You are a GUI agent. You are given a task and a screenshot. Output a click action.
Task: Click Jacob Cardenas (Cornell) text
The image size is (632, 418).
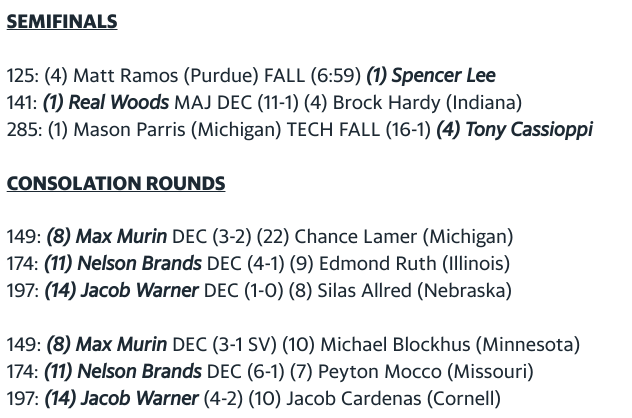393,399
